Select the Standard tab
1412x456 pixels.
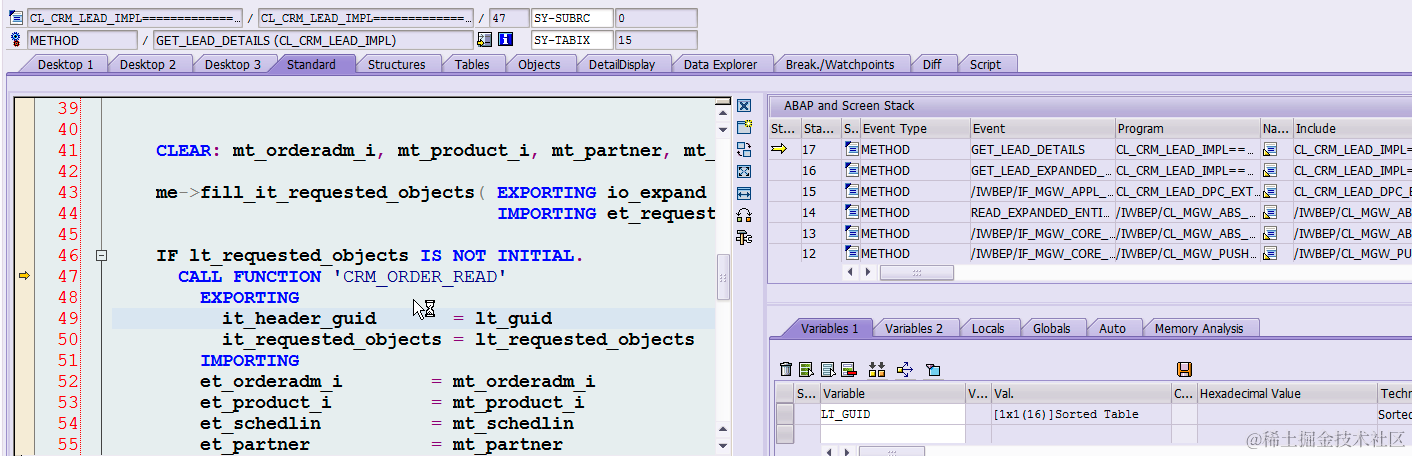(311, 64)
